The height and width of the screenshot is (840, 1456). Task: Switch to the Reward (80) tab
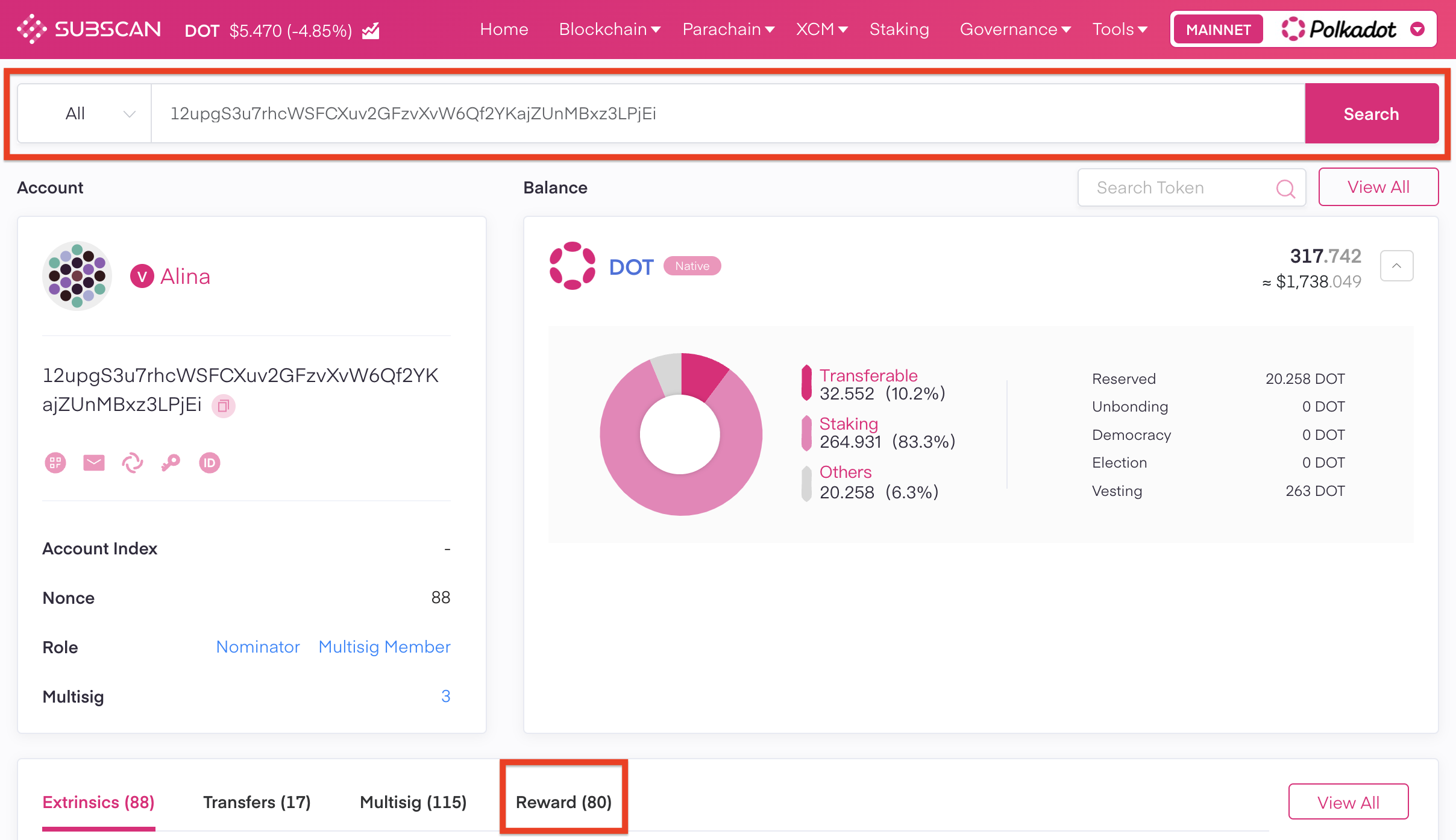coord(563,802)
